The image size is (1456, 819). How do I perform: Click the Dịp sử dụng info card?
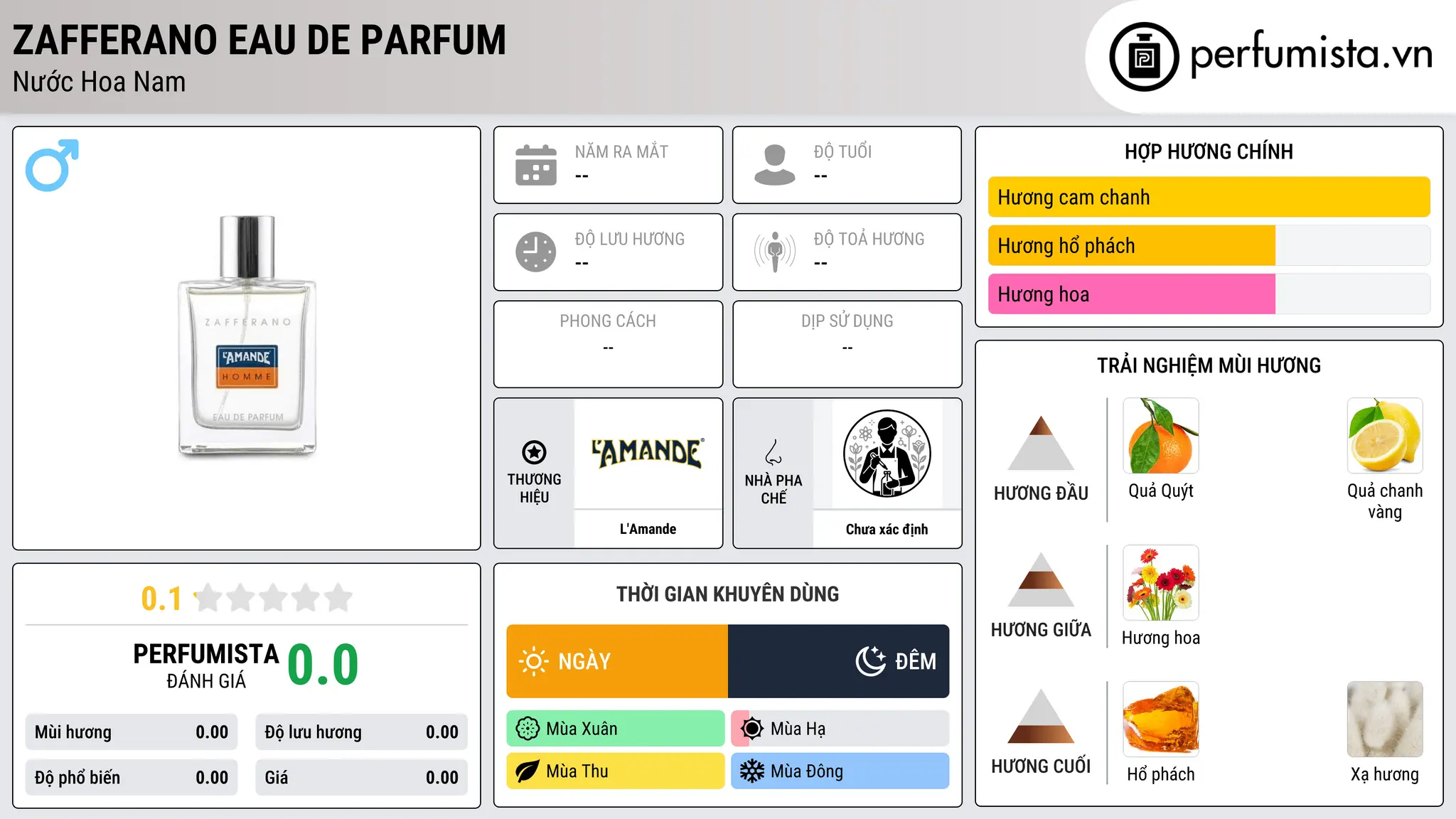pos(847,344)
